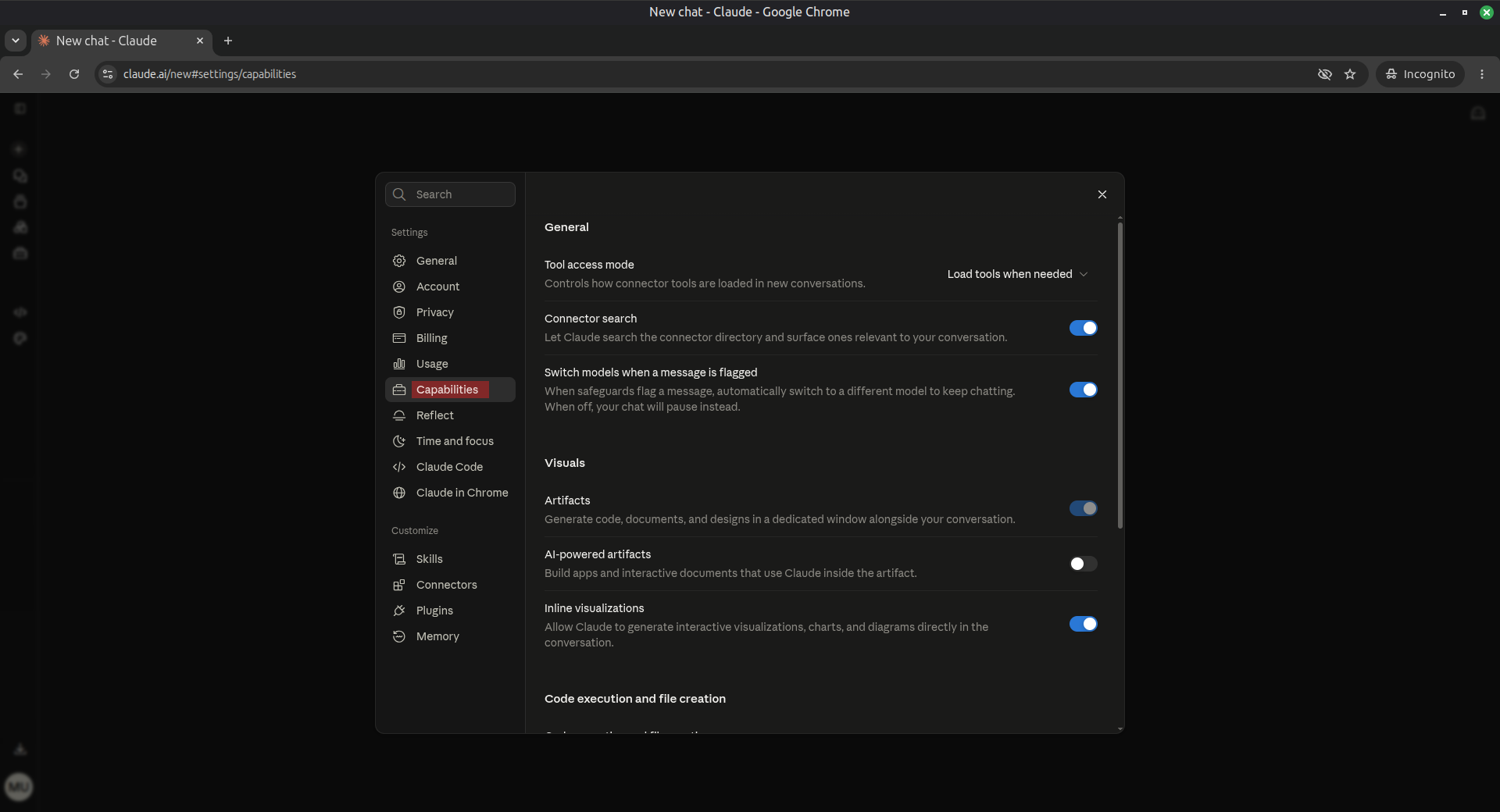Click the search magnifier icon in settings
The height and width of the screenshot is (812, 1500).
point(399,194)
